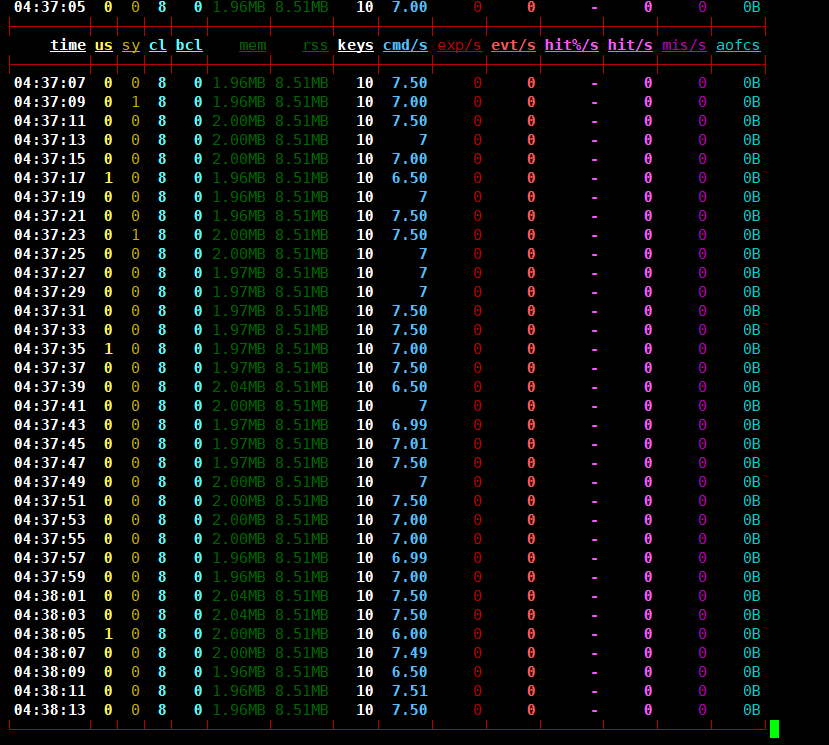Click the "rss" column header
This screenshot has width=829, height=745.
click(315, 45)
